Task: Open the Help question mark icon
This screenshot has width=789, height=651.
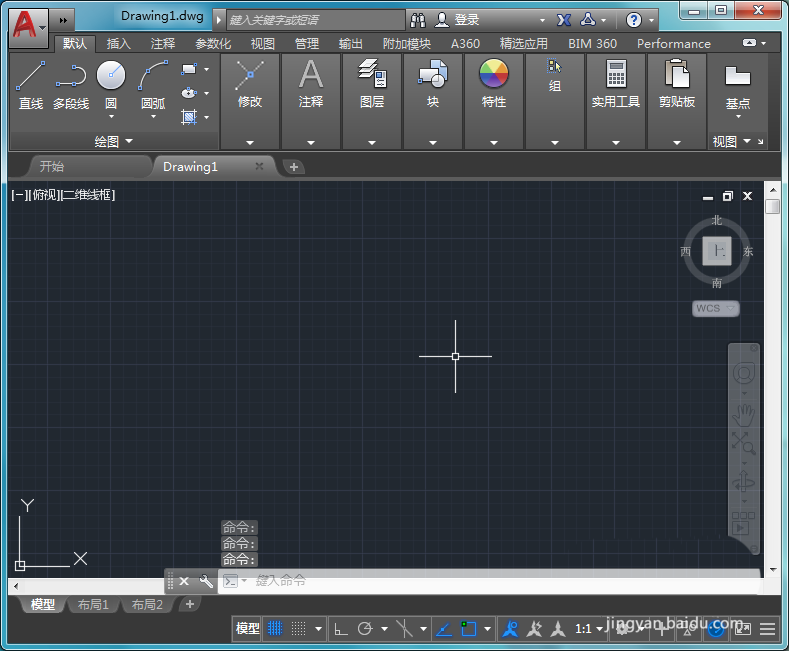Action: tap(634, 20)
